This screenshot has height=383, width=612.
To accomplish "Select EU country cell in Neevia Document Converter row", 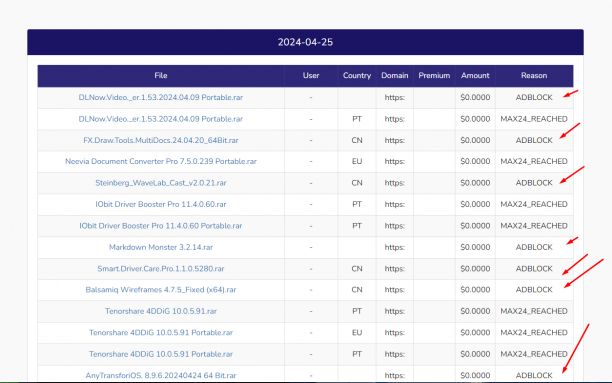I will click(x=357, y=162).
